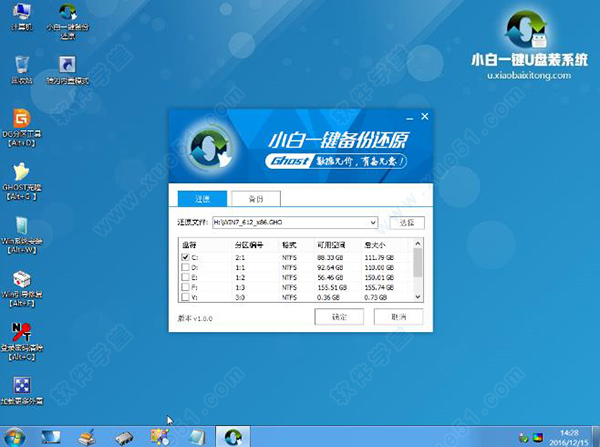Click the 总大小 column header
600x447 pixels.
(375, 245)
